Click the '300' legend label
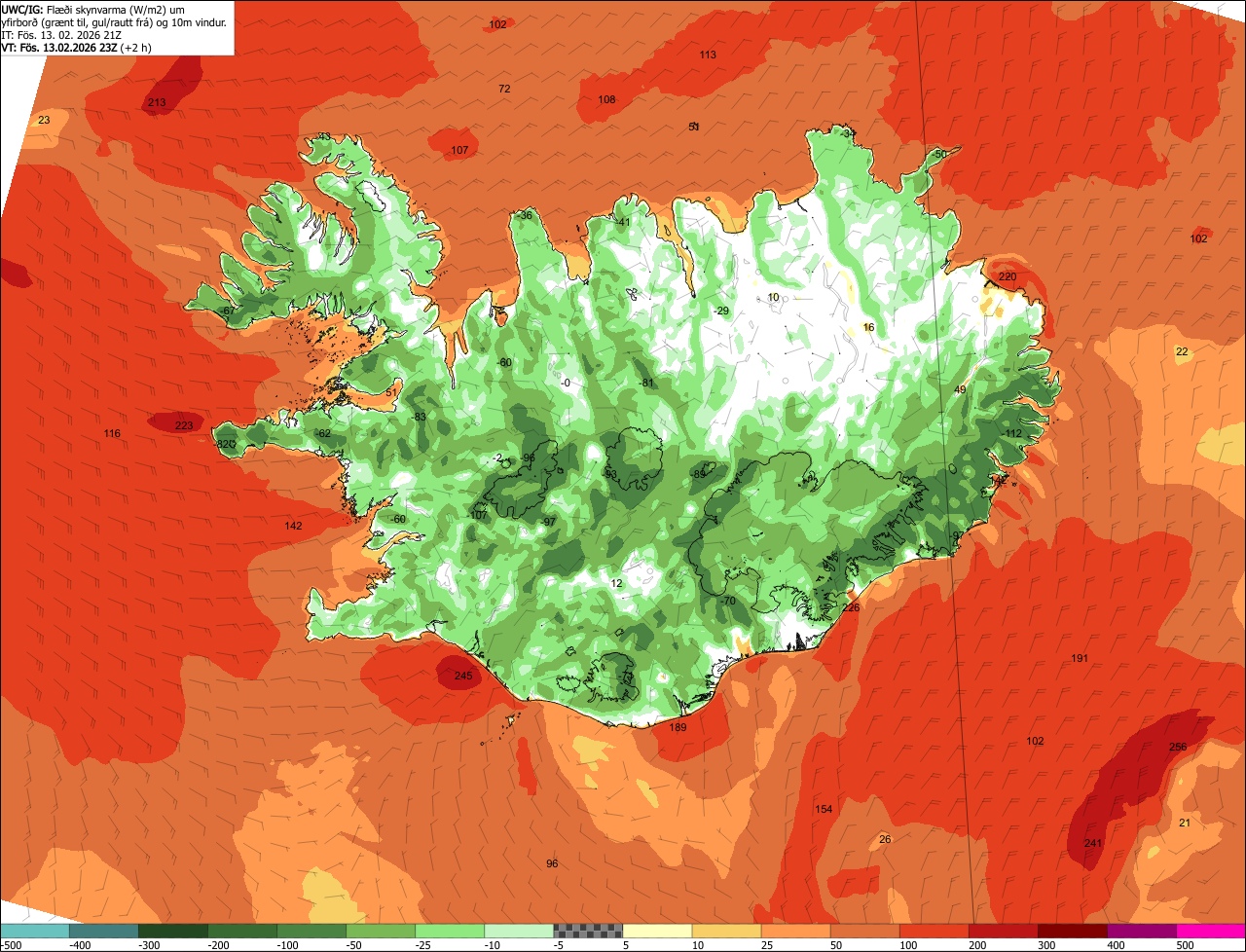The height and width of the screenshot is (952, 1246). click(x=1046, y=945)
